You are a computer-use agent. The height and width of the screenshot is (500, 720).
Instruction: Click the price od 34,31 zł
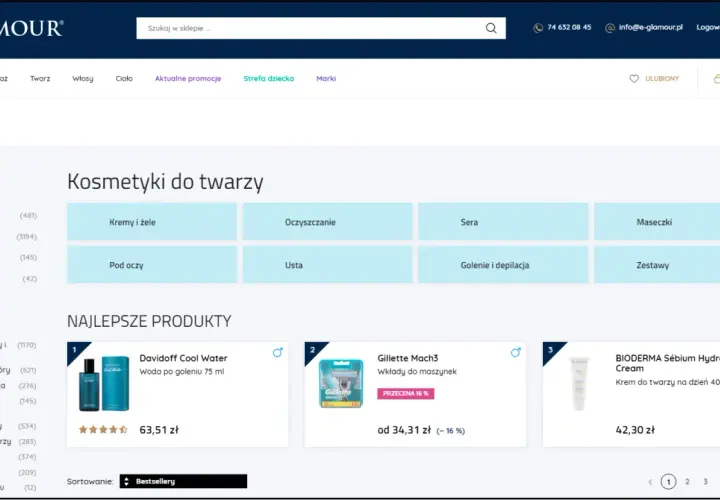[x=404, y=430]
